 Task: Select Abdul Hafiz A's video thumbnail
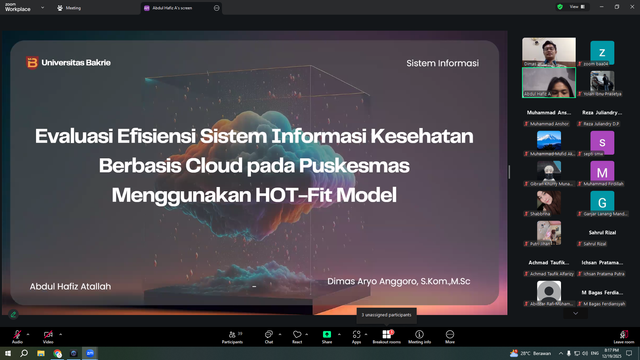click(549, 82)
